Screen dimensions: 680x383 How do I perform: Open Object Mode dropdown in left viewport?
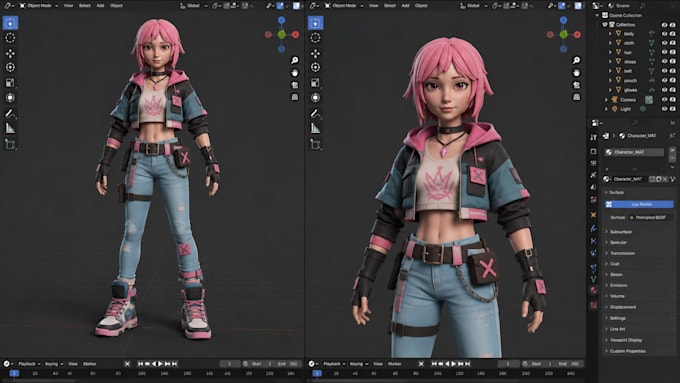39,6
